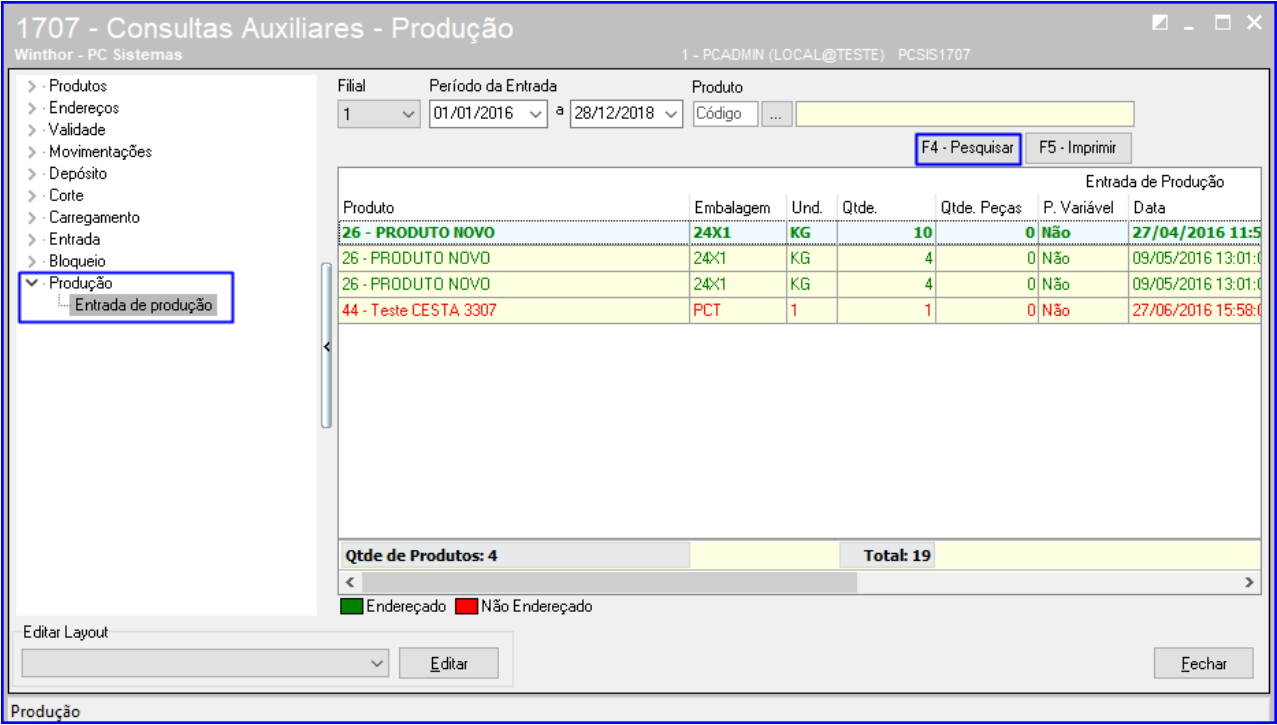Collapse the Produção tree node
The image size is (1277, 725).
[x=32, y=283]
